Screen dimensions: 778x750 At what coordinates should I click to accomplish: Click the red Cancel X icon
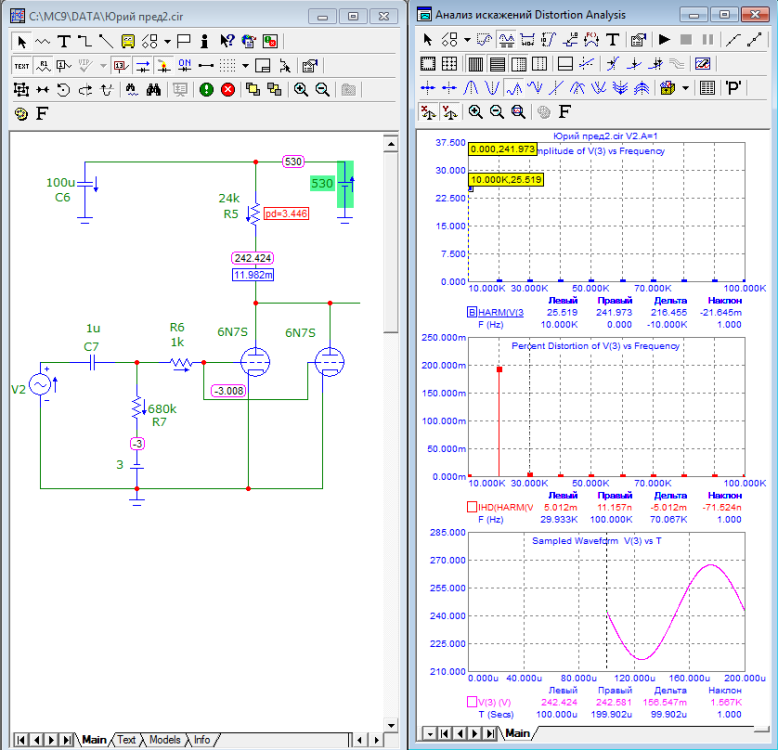pyautogui.click(x=227, y=89)
